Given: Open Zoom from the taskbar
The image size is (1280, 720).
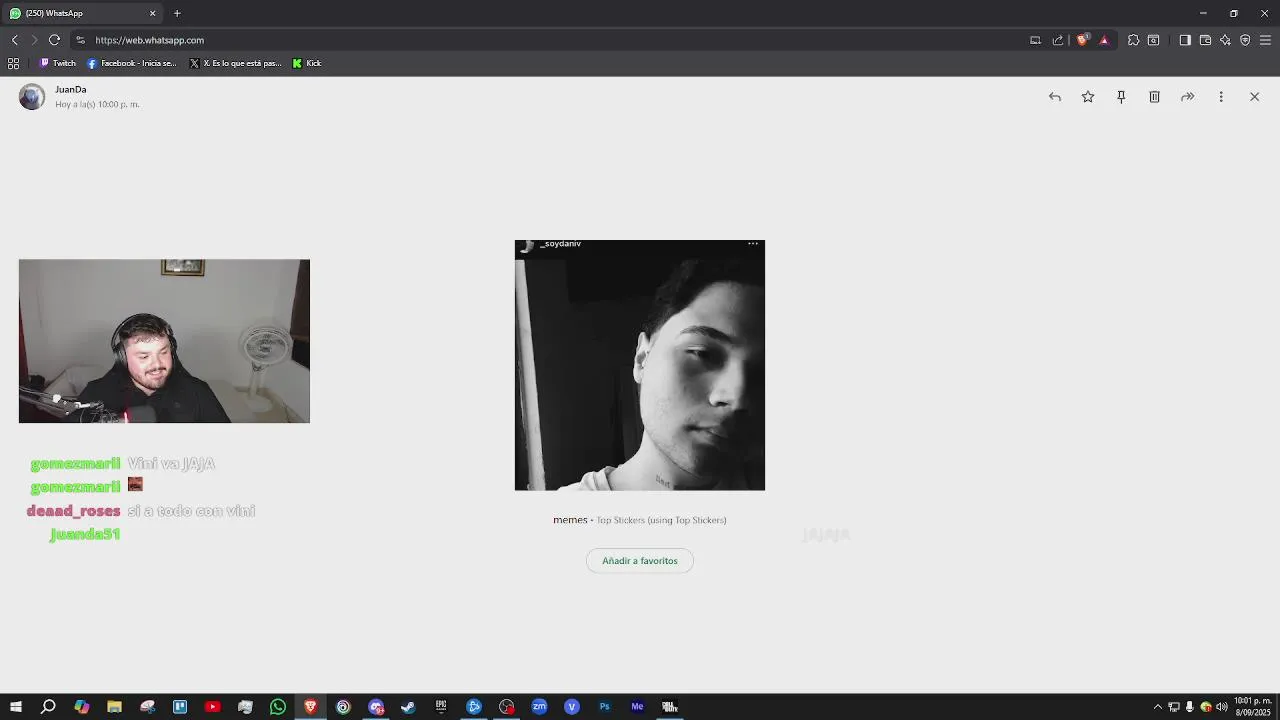Looking at the screenshot, I should (539, 707).
